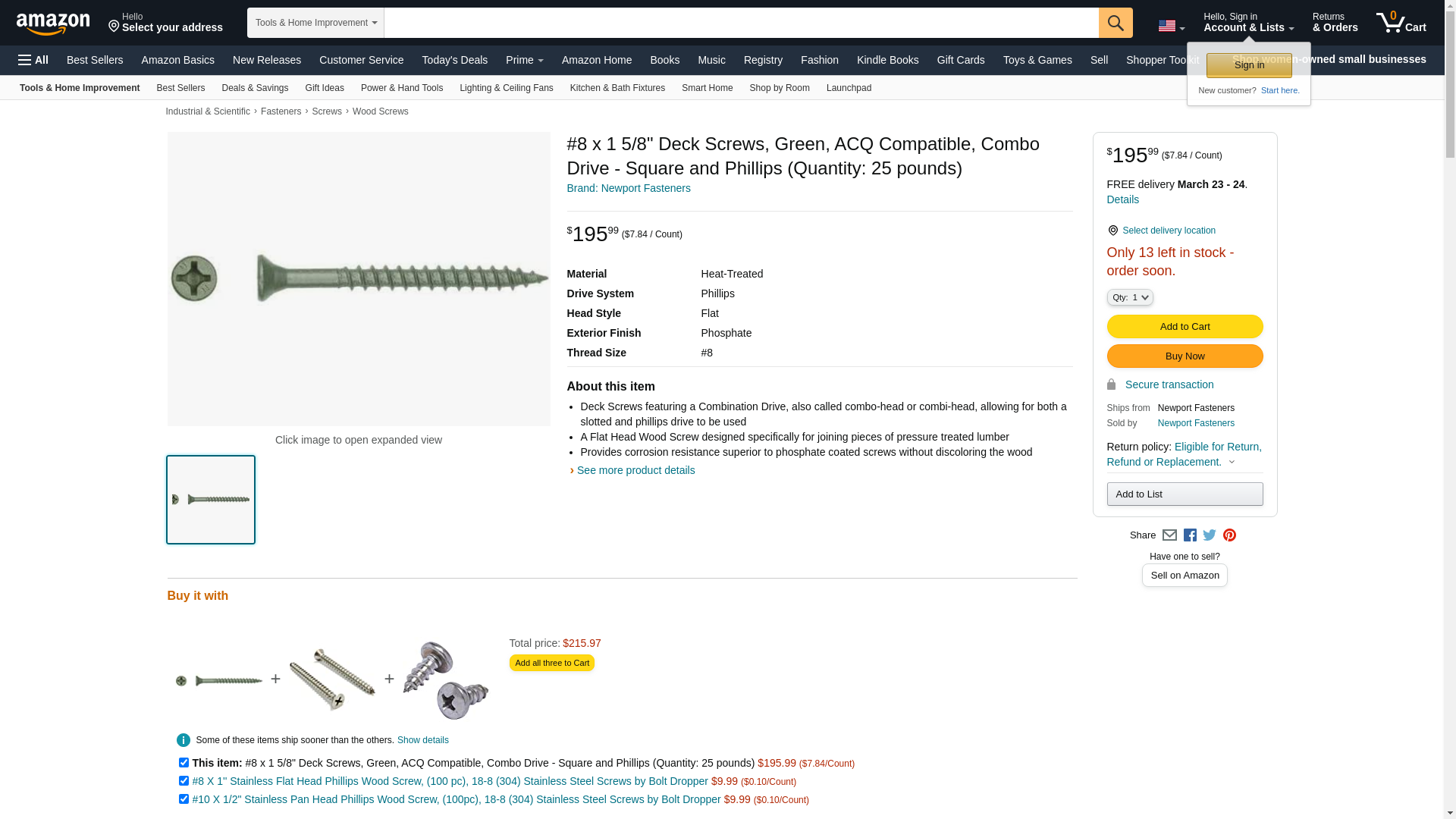
Task: Share on Twitter
Action: 1210,535
